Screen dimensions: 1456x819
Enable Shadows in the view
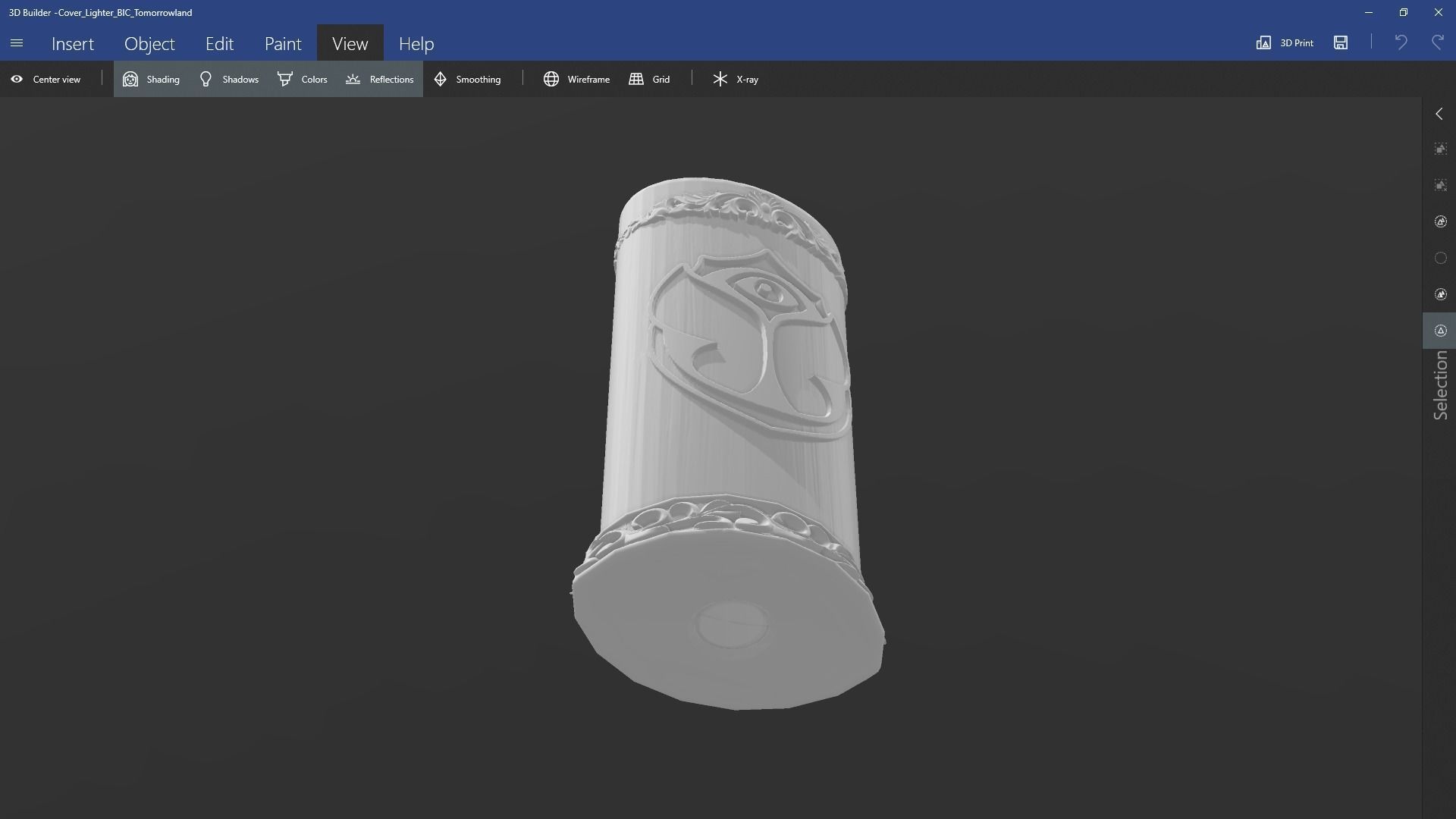[x=229, y=79]
